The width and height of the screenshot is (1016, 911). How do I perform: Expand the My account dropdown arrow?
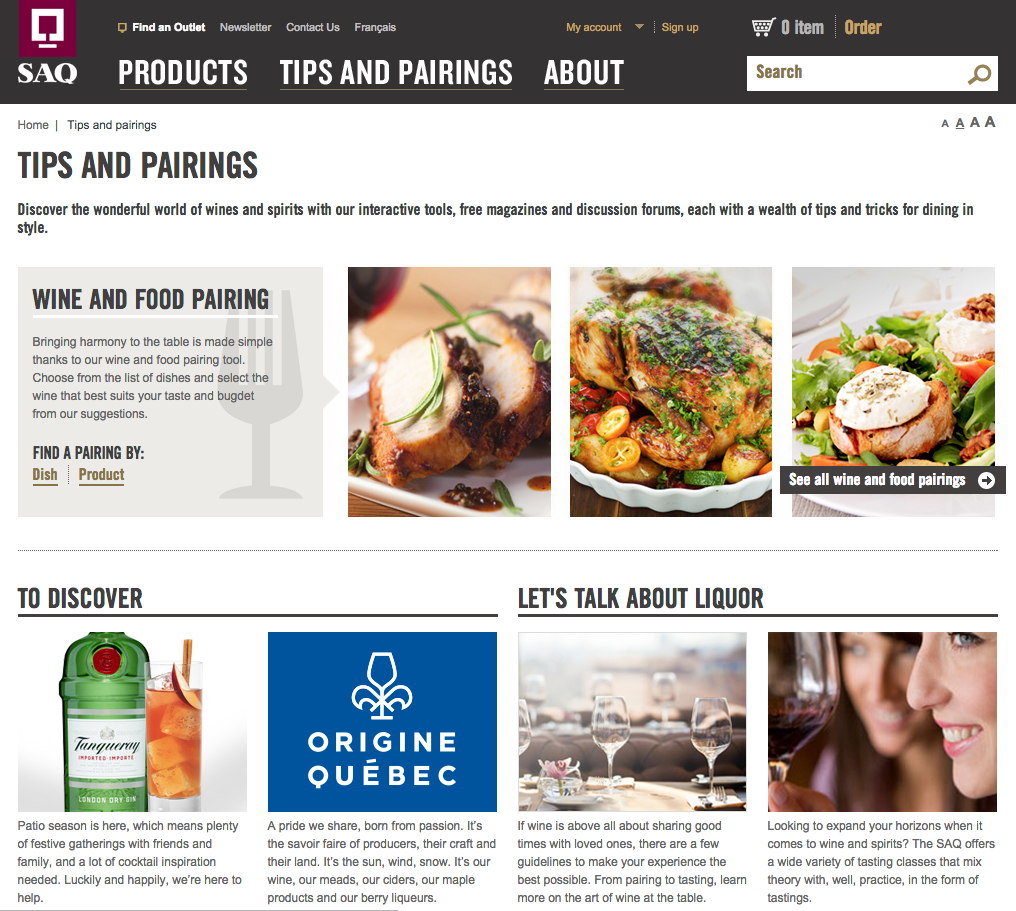(x=639, y=27)
